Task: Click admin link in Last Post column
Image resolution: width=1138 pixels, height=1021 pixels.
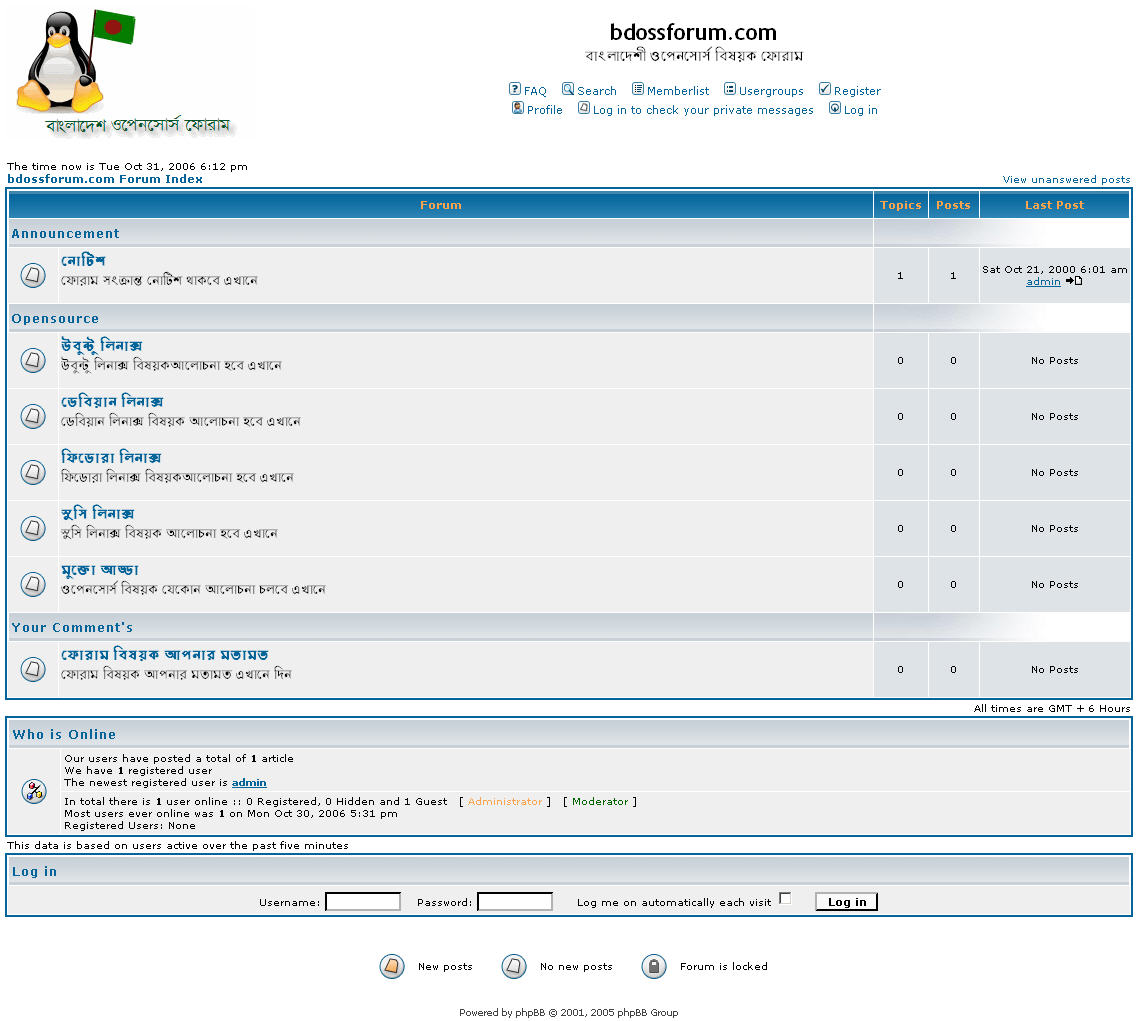Action: coord(1043,282)
